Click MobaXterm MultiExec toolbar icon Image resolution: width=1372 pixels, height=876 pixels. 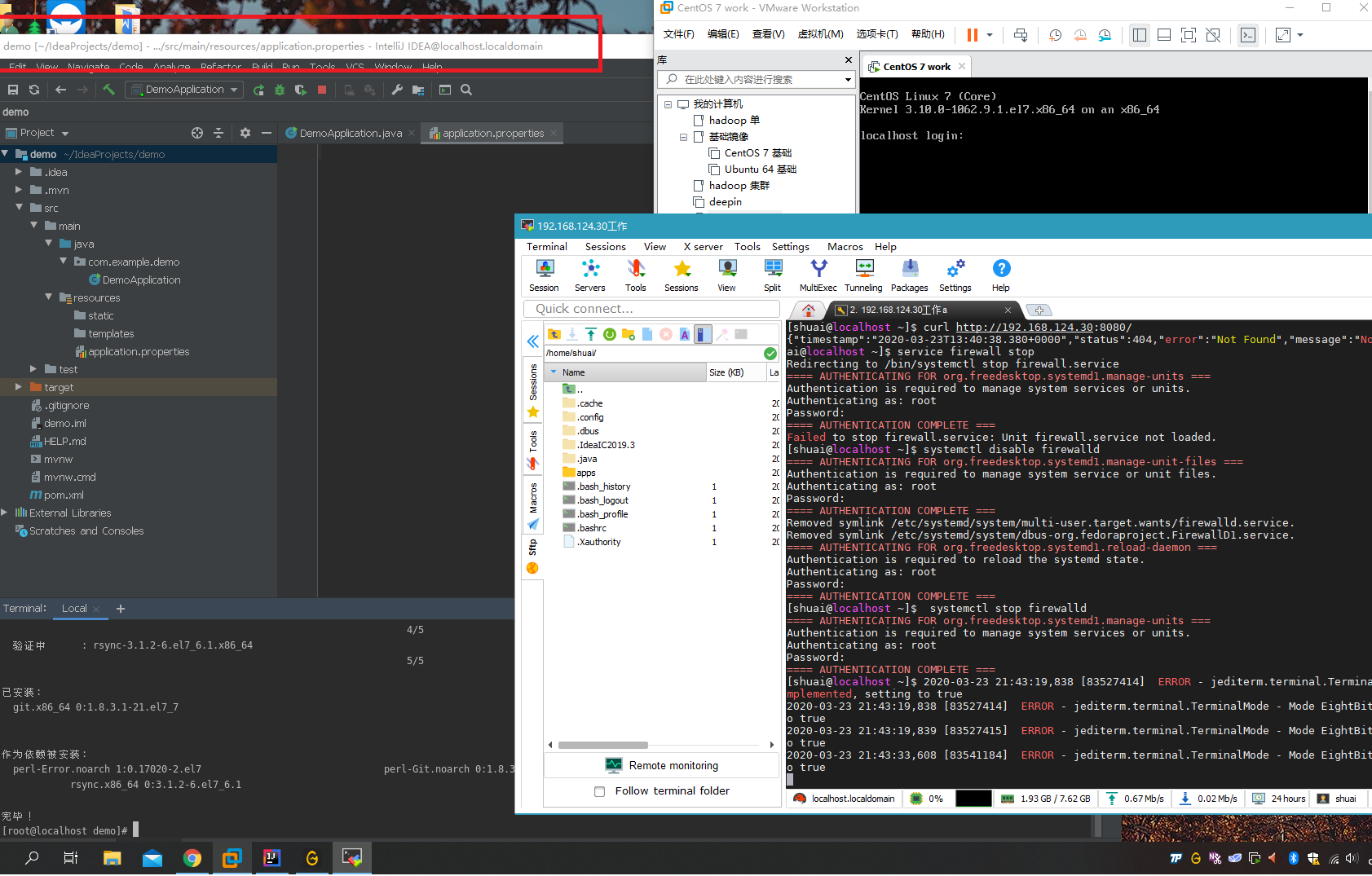pyautogui.click(x=818, y=275)
